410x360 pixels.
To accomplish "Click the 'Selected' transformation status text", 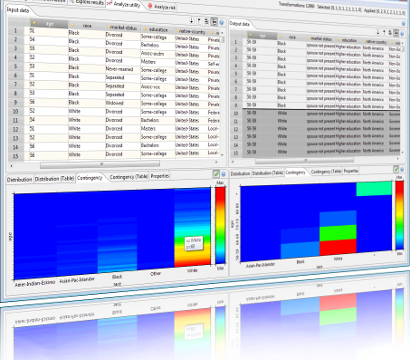I will 340,8.
